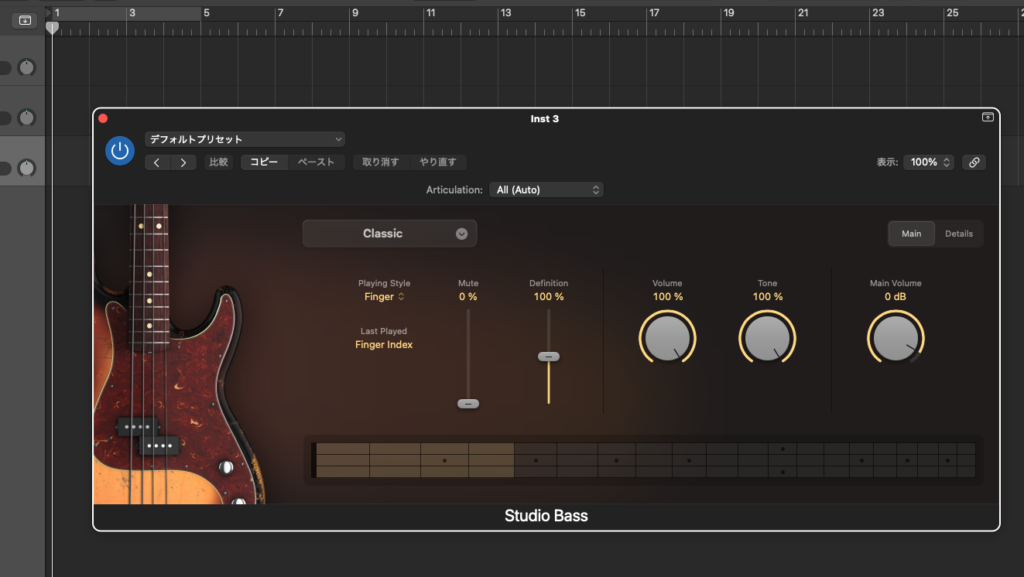The width and height of the screenshot is (1024, 577).
Task: Open the Playing Style Finger menu
Action: (x=384, y=297)
